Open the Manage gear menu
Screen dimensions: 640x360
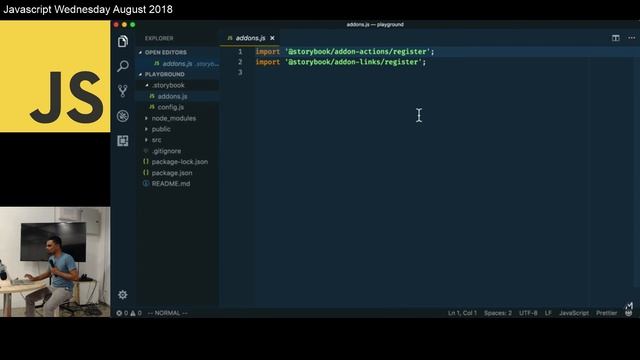pos(122,295)
